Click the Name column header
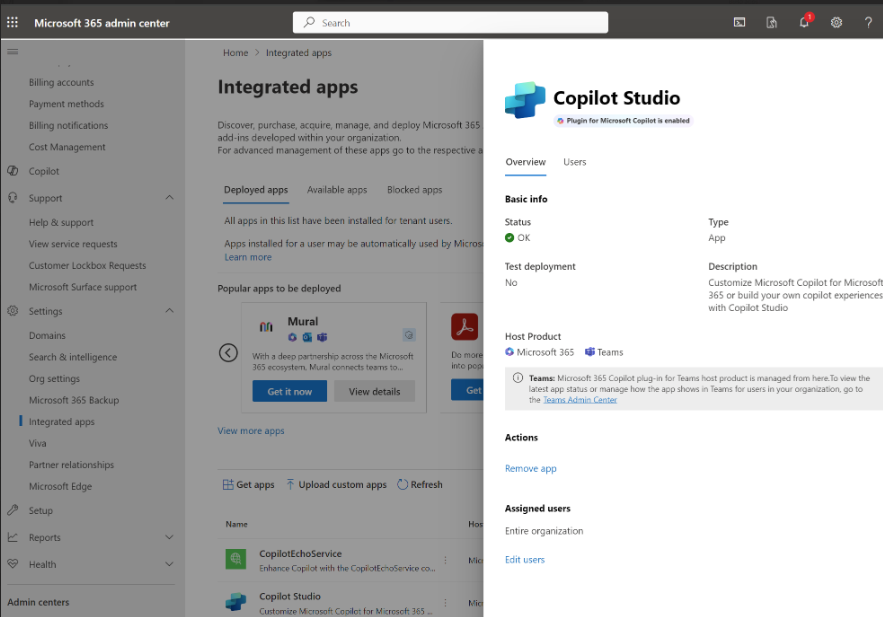Viewport: 883px width, 617px height. [237, 524]
